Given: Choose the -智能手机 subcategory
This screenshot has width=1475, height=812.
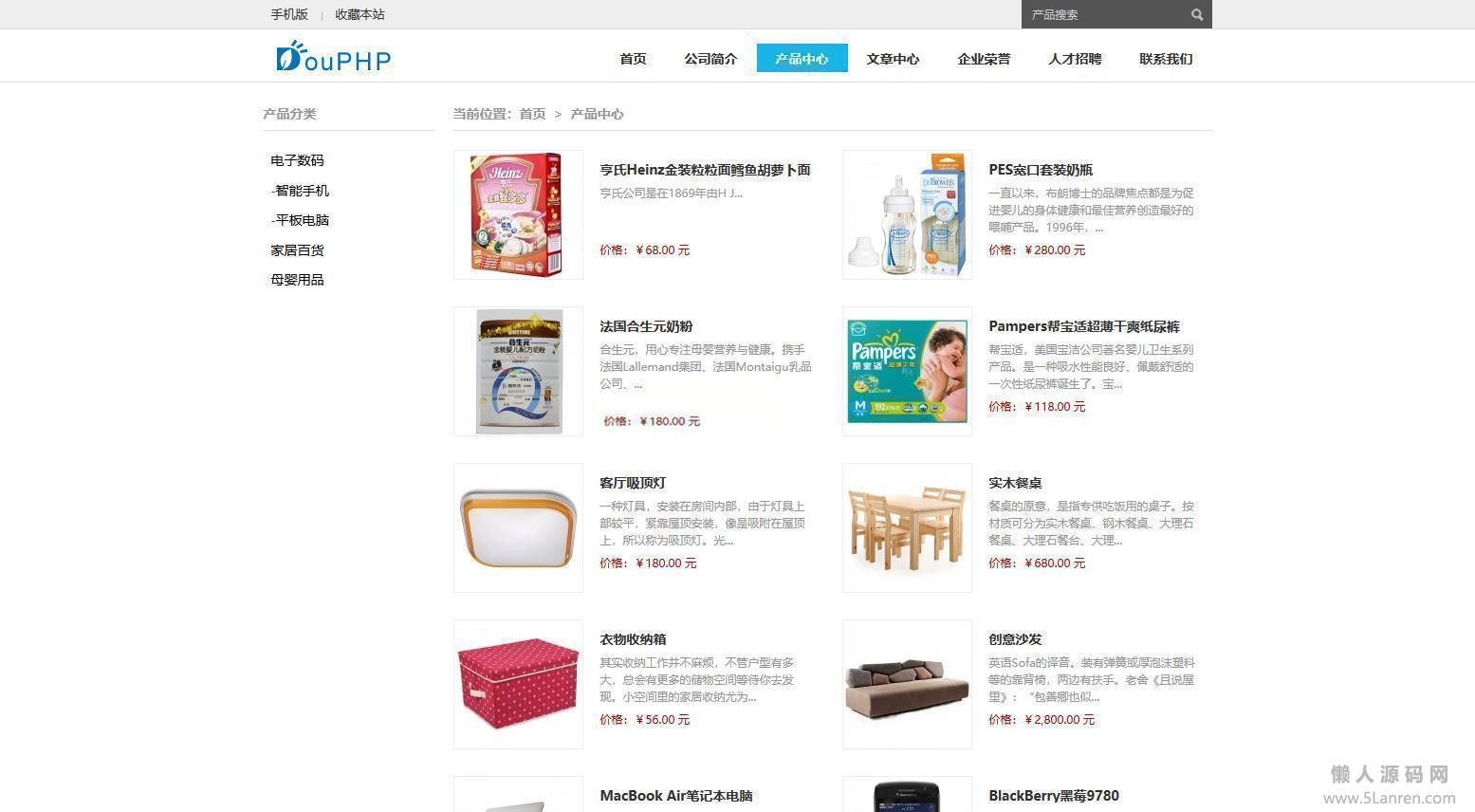Looking at the screenshot, I should click(300, 191).
